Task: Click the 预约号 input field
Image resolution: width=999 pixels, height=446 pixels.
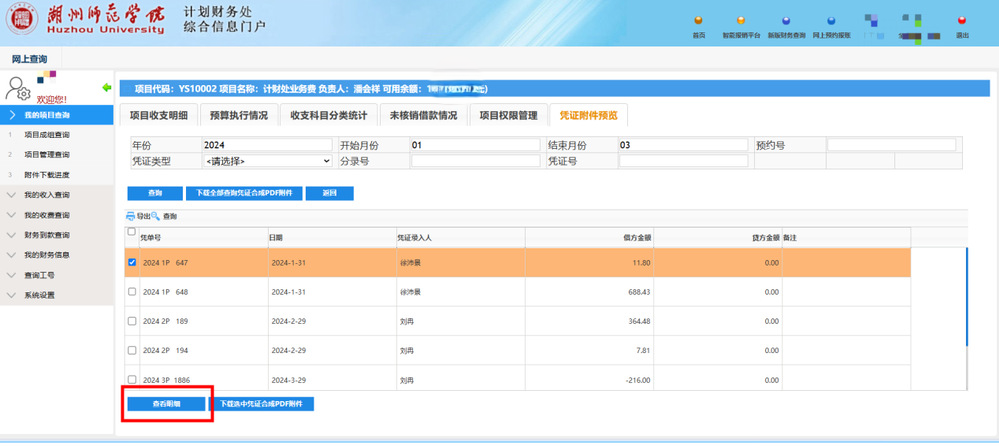Action: tap(892, 145)
